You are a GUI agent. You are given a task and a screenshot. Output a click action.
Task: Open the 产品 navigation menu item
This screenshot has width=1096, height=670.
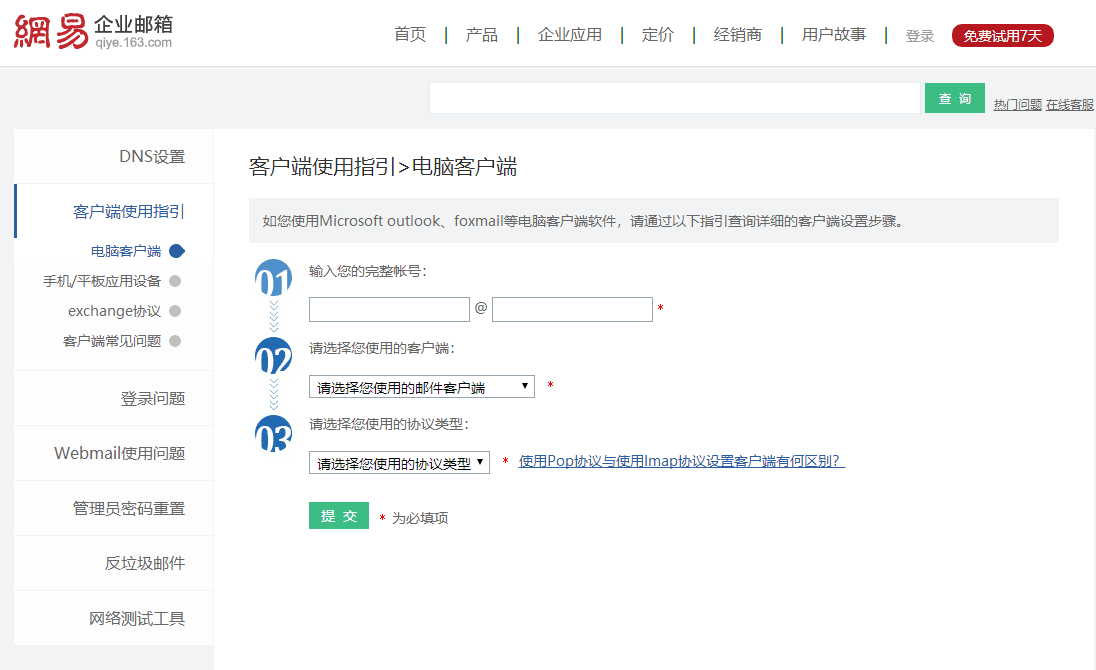[481, 35]
